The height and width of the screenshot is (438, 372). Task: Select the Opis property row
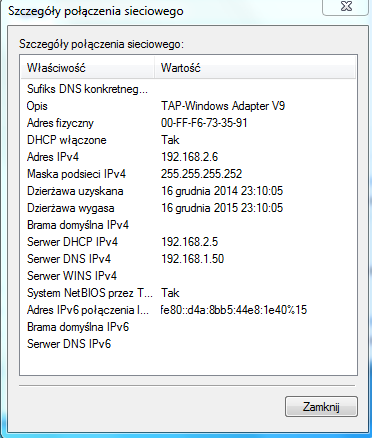tap(189, 106)
